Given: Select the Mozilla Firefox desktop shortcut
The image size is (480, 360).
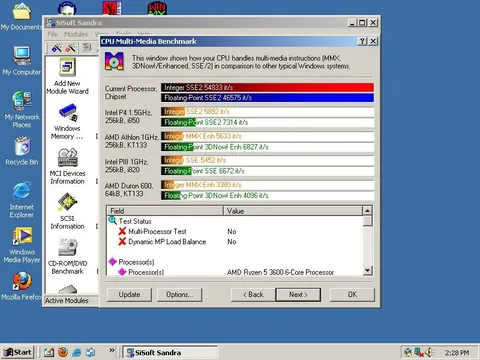Looking at the screenshot, I should [22, 281].
